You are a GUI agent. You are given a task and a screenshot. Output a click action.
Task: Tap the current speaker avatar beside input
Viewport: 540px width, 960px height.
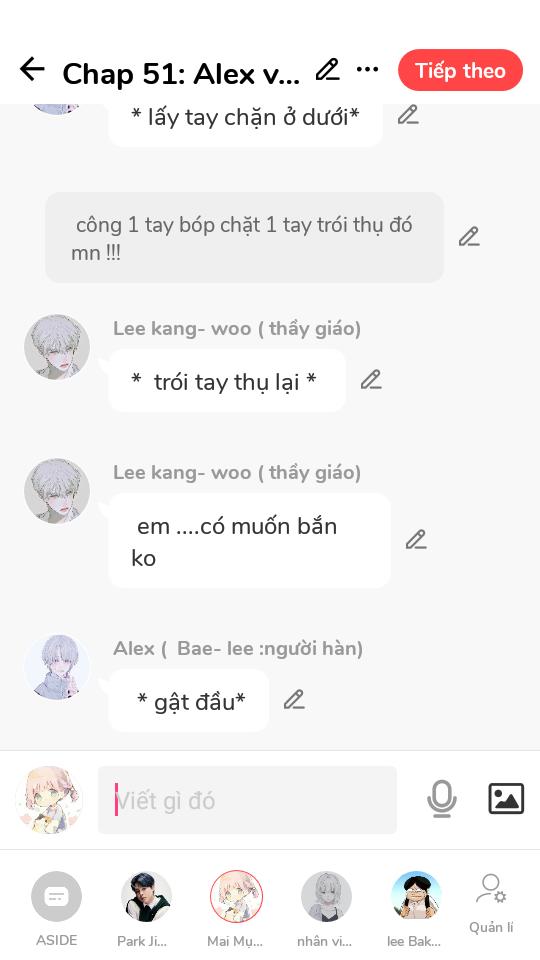(x=49, y=800)
